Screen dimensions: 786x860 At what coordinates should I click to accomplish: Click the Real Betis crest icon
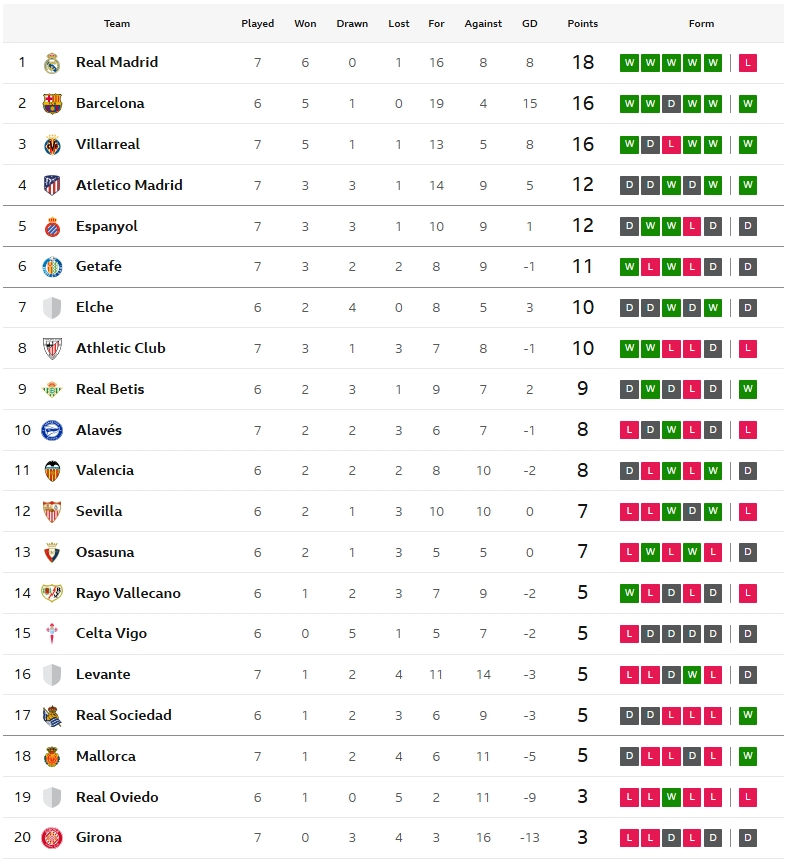click(52, 390)
